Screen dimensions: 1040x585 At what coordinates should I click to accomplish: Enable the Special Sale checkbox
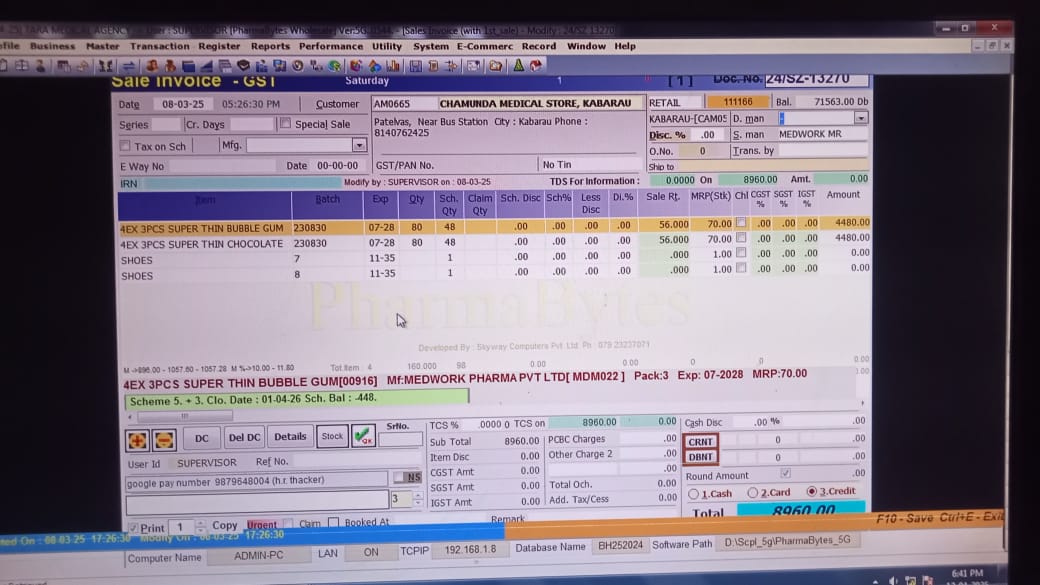coord(286,124)
